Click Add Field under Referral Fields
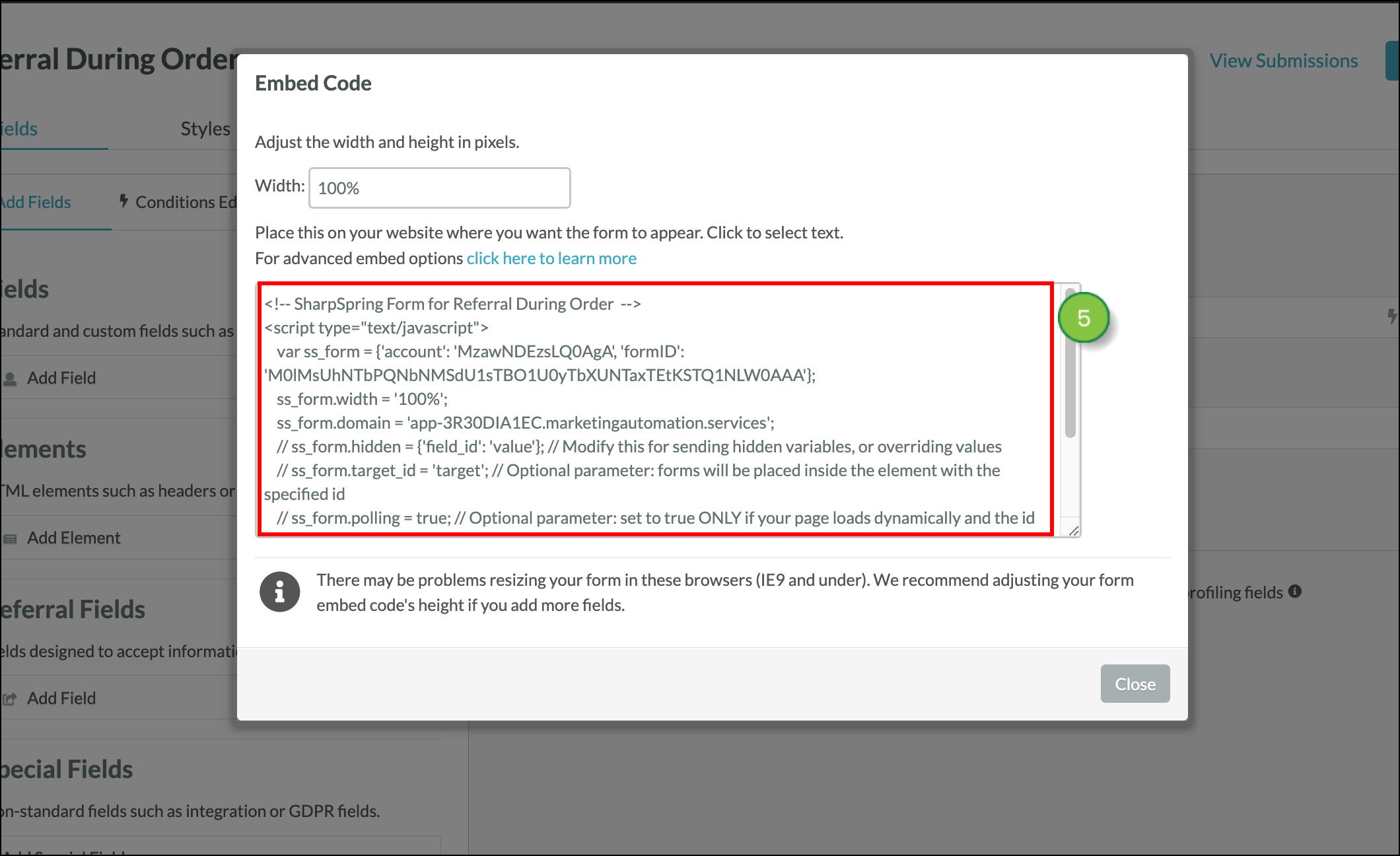This screenshot has width=1400, height=856. tap(61, 698)
